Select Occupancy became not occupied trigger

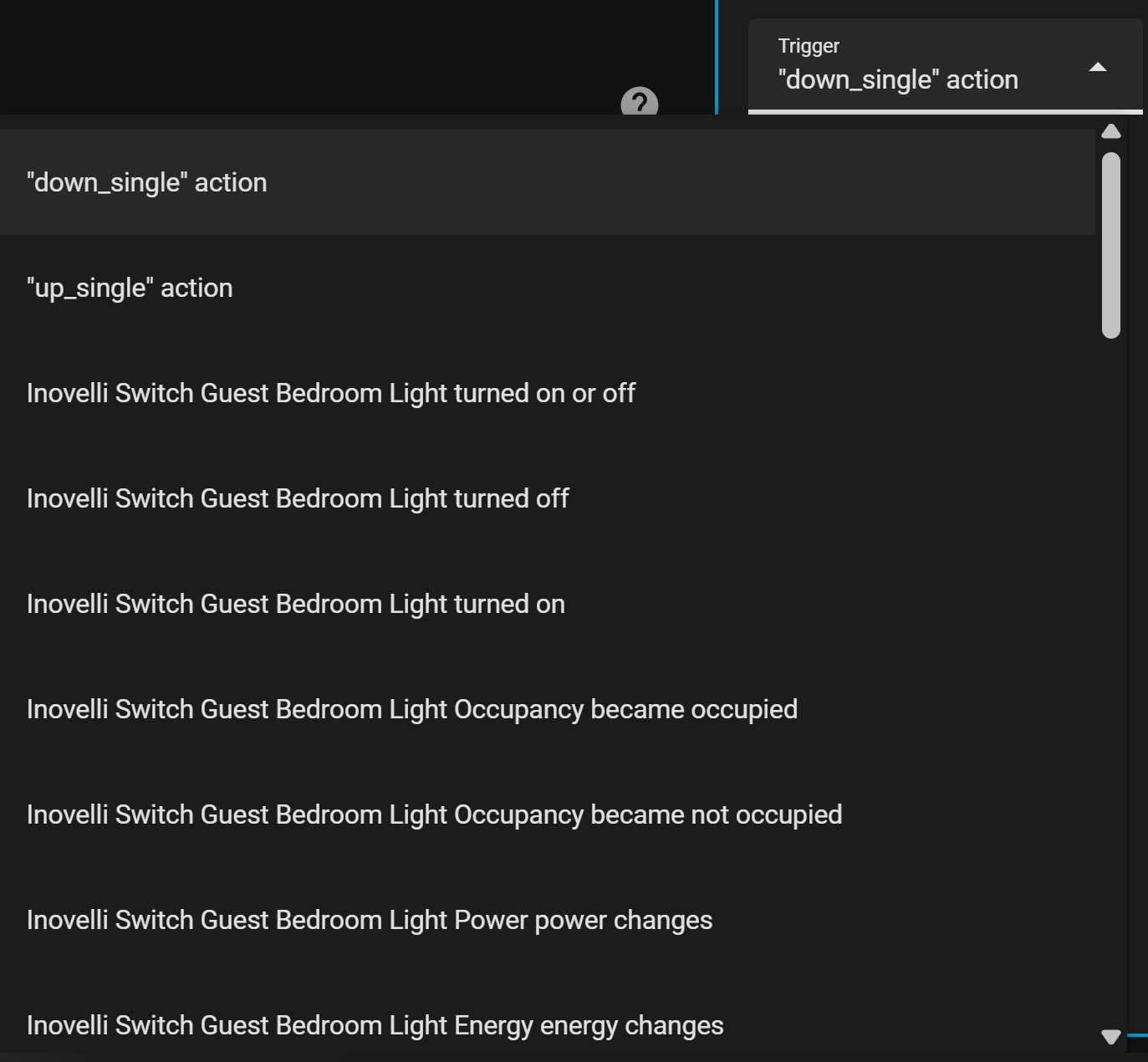coord(434,814)
